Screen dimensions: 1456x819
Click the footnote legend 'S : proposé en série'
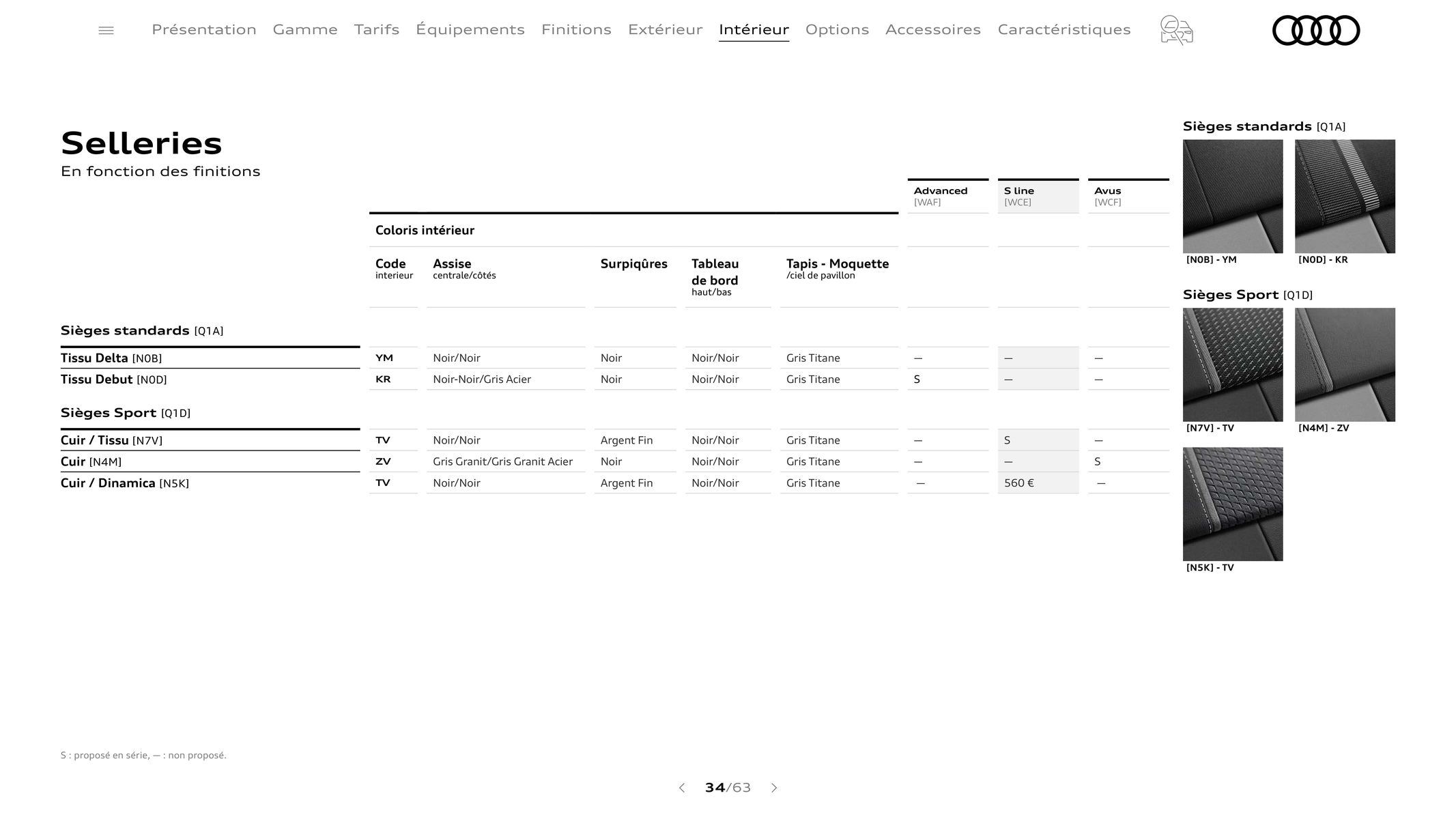coord(143,755)
